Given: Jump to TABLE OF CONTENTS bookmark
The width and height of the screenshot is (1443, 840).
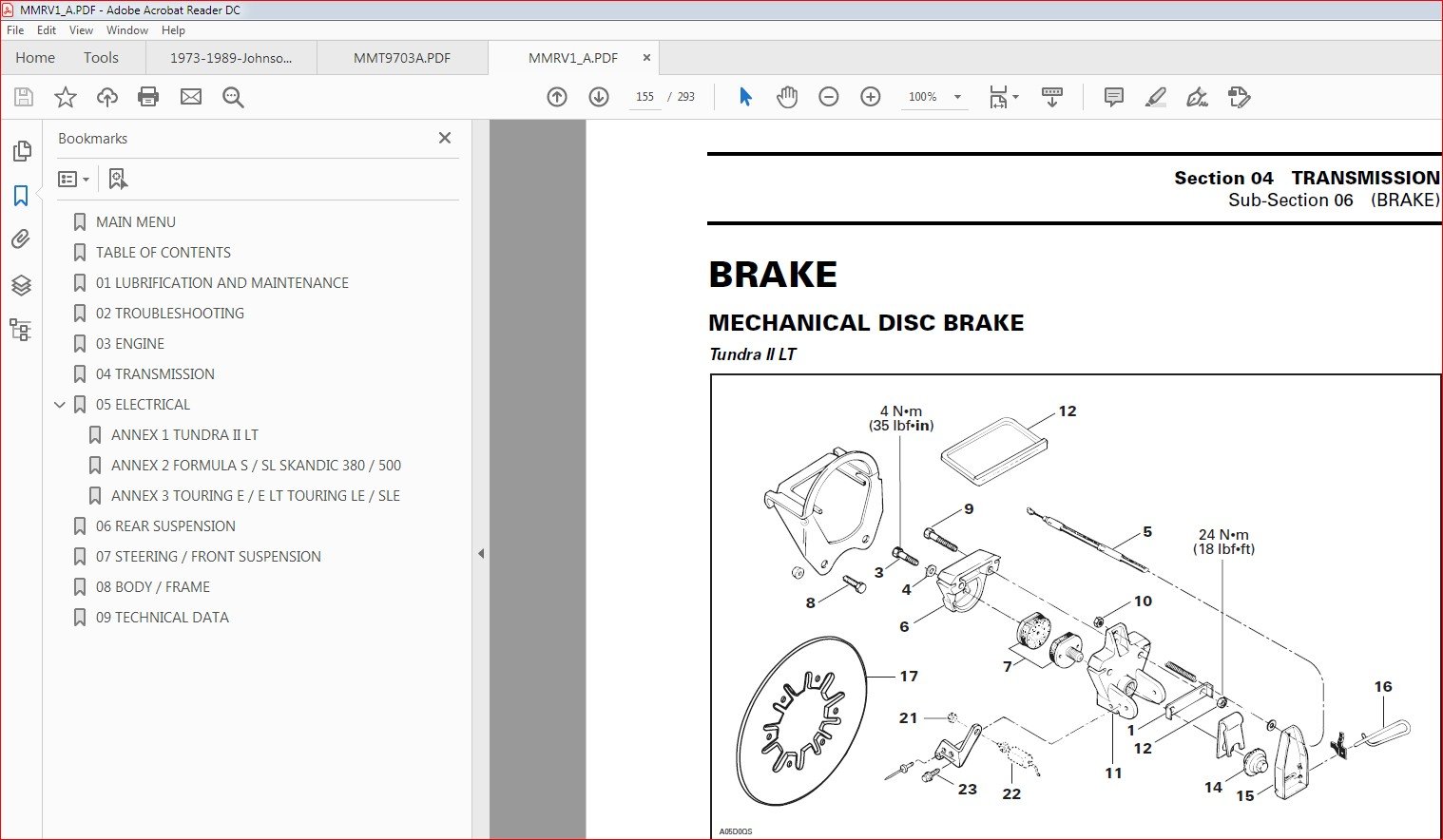Looking at the screenshot, I should tap(164, 253).
